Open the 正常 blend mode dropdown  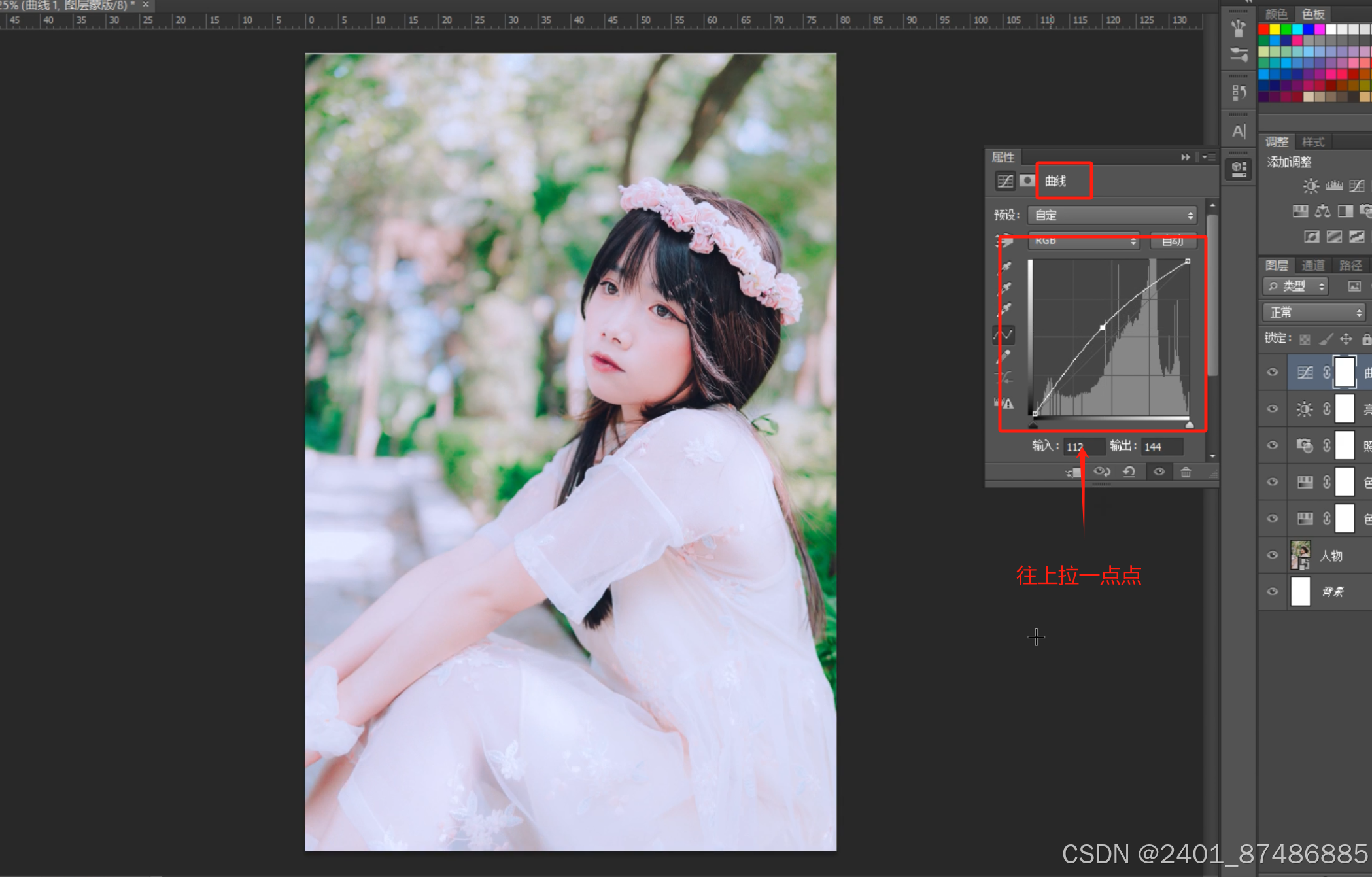point(1314,313)
